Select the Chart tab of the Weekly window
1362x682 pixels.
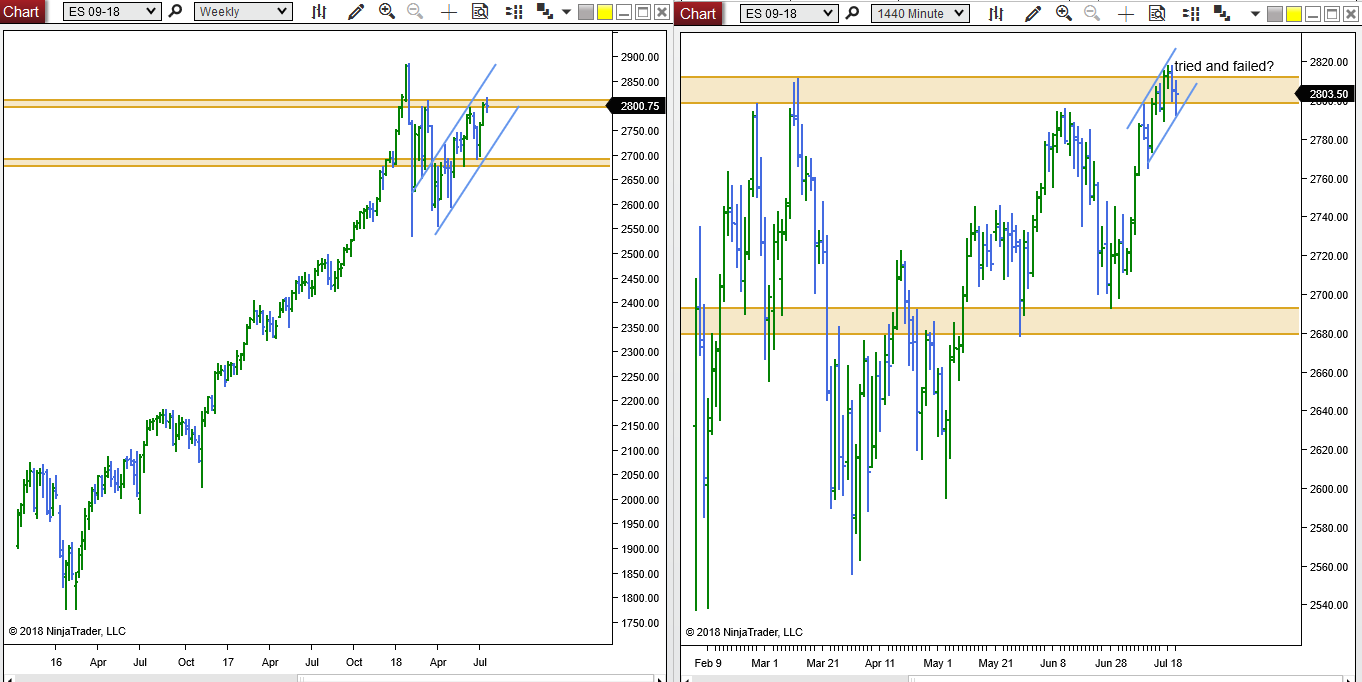click(x=22, y=11)
